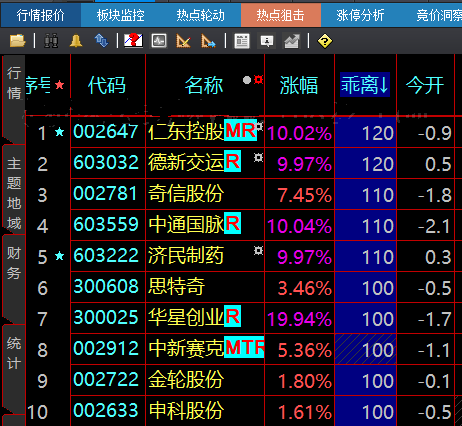
Task: Open the 涨停分析 tab
Action: pyautogui.click(x=361, y=15)
